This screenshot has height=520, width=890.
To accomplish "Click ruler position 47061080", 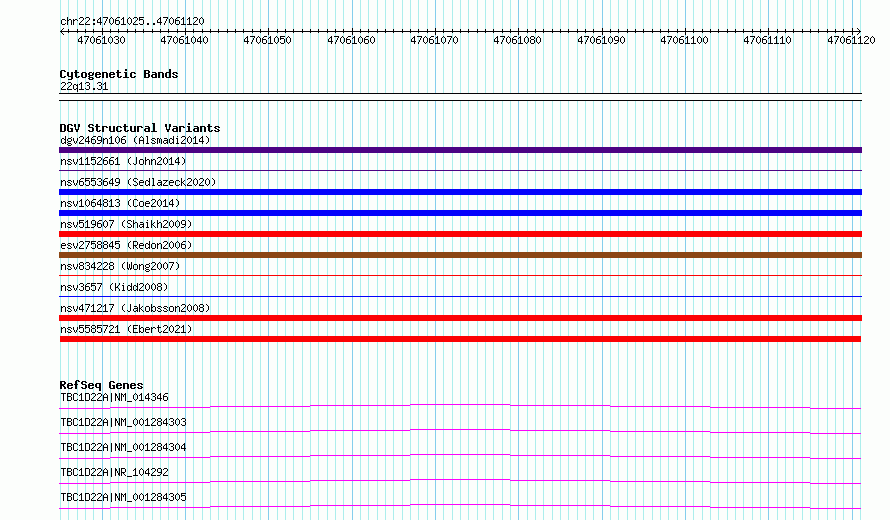I will click(517, 40).
